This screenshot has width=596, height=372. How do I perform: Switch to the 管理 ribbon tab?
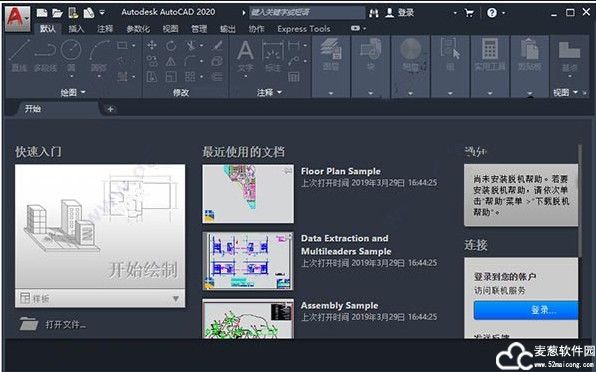[199, 29]
